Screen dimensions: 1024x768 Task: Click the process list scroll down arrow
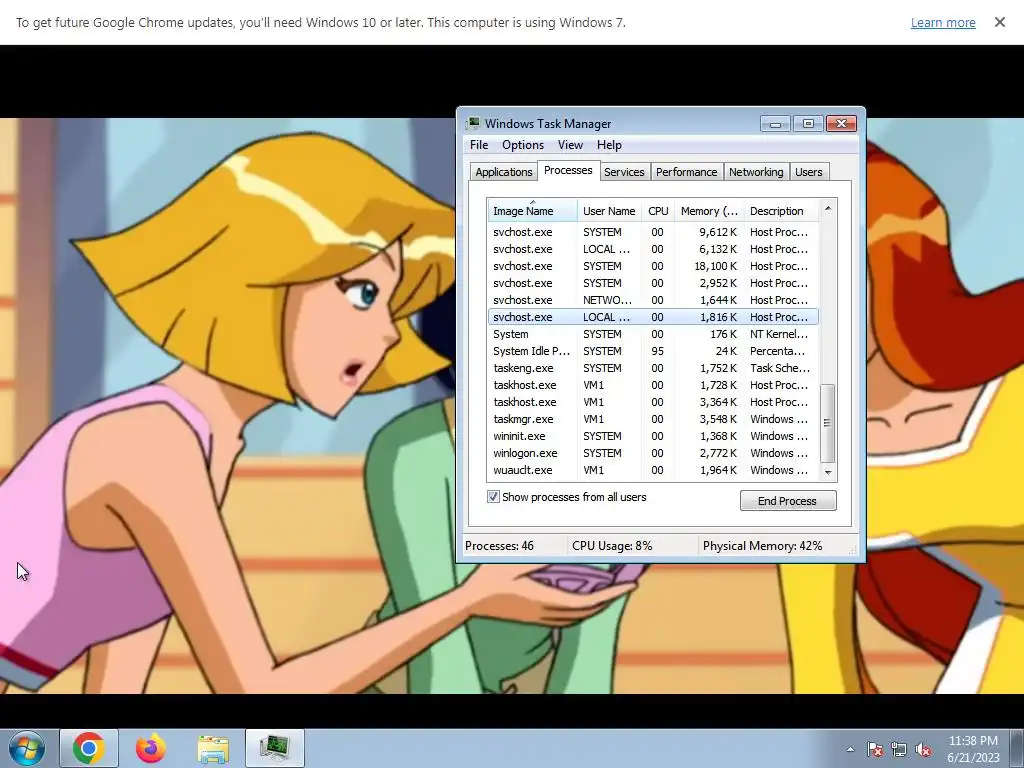point(828,472)
